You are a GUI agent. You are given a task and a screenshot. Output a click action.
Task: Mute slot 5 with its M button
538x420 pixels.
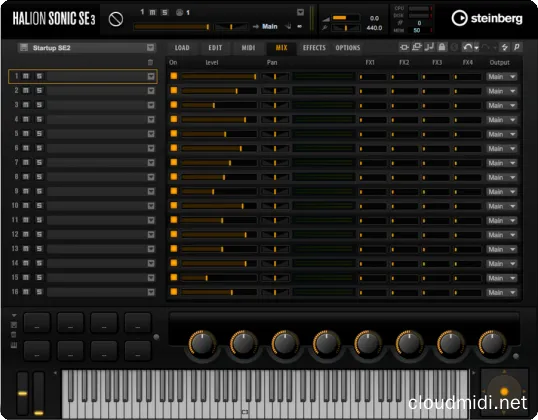tap(26, 133)
